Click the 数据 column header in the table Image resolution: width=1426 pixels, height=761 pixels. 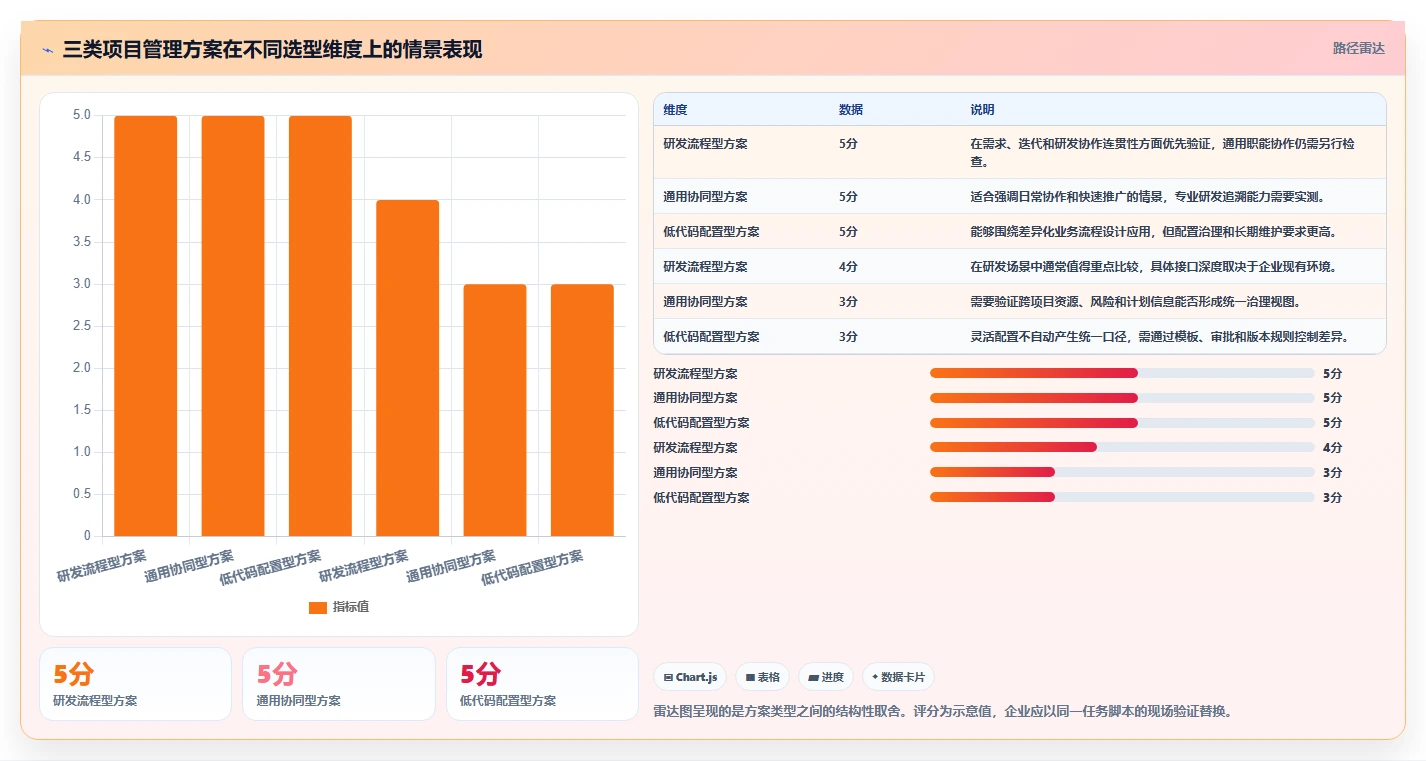tap(851, 110)
